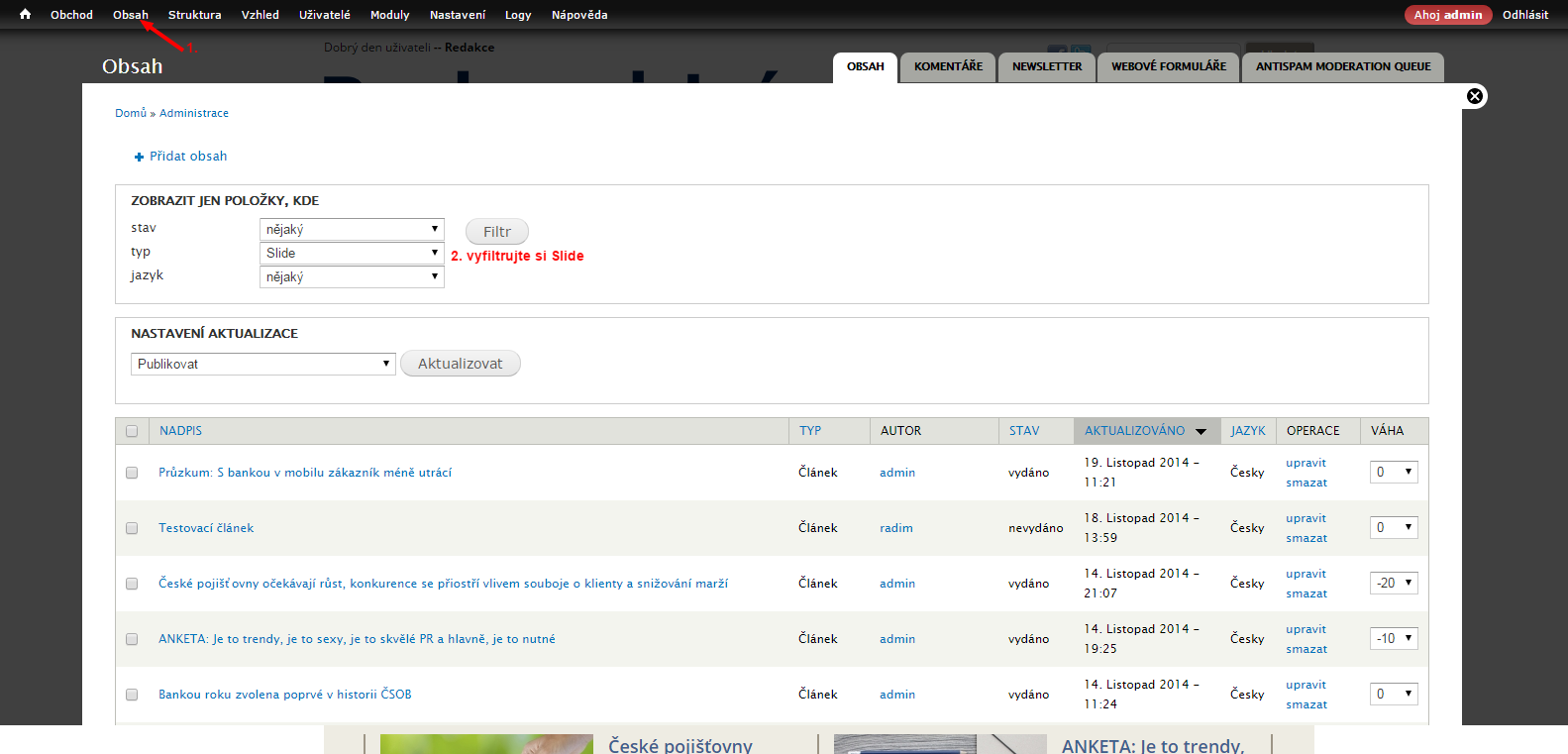The width and height of the screenshot is (1568, 754).
Task: Tick checkbox for Testovací článek
Action: 132,528
